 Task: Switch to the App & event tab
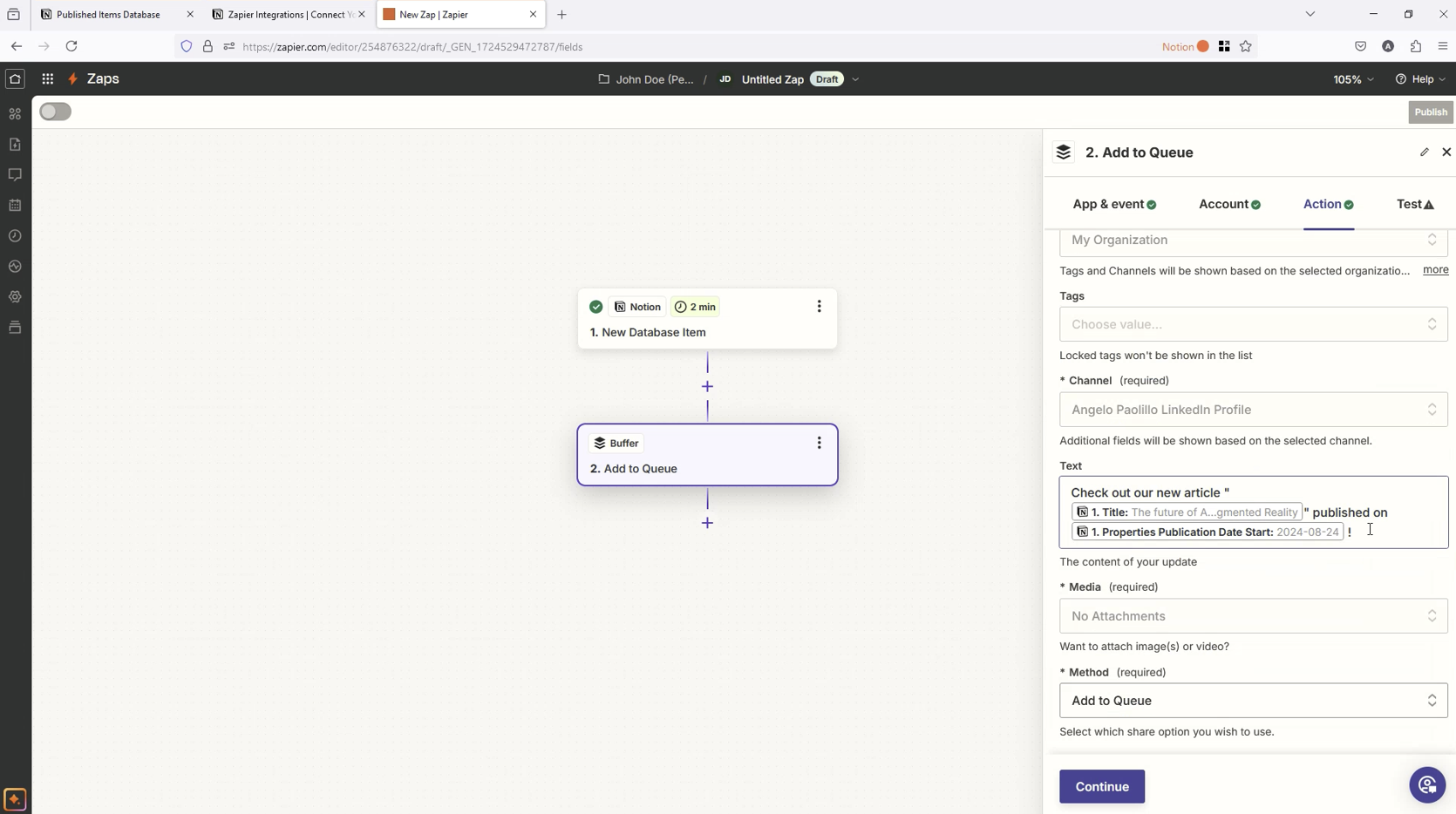coord(1113,204)
